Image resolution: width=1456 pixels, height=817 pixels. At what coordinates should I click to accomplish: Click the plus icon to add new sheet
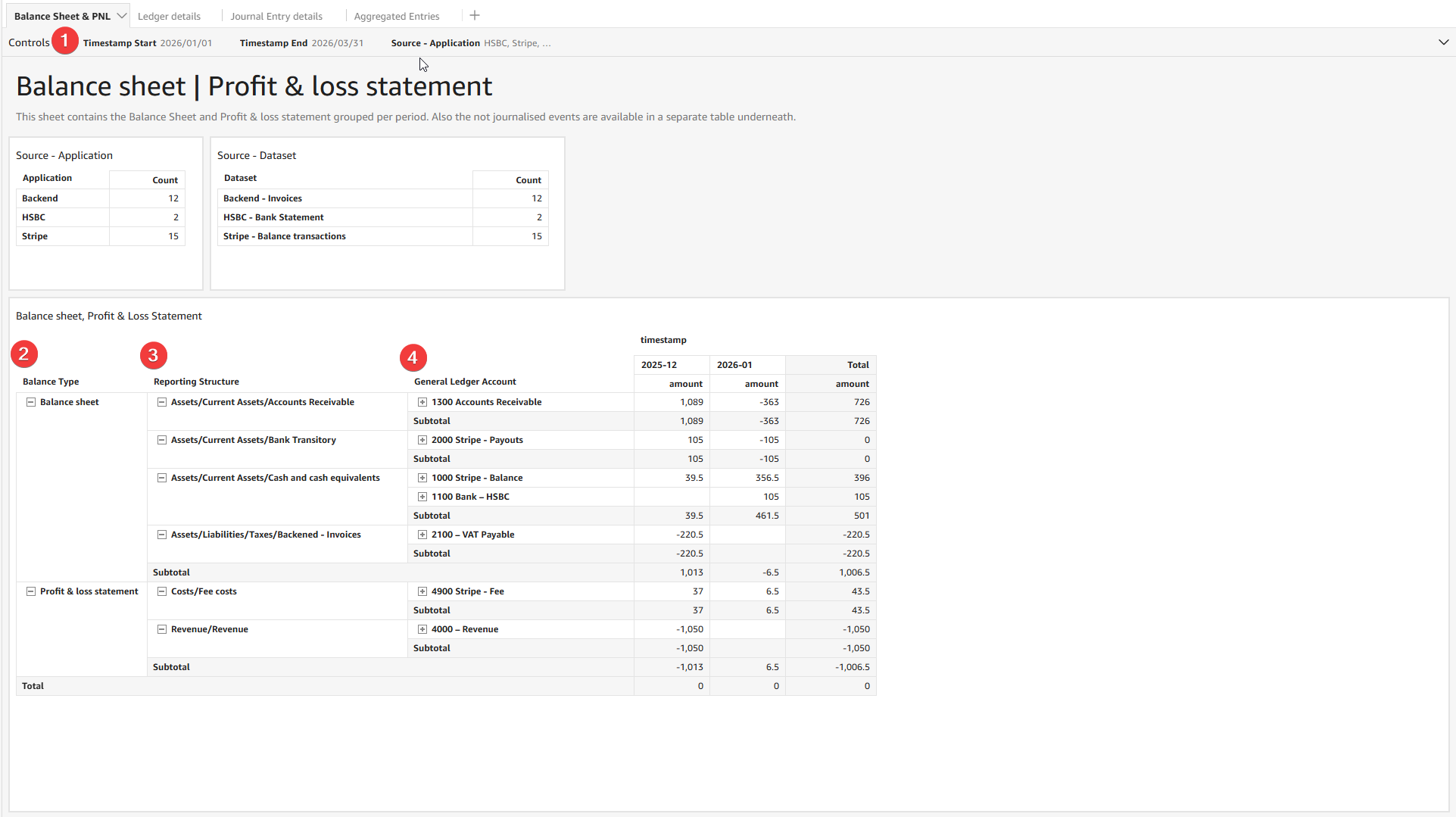(x=475, y=16)
